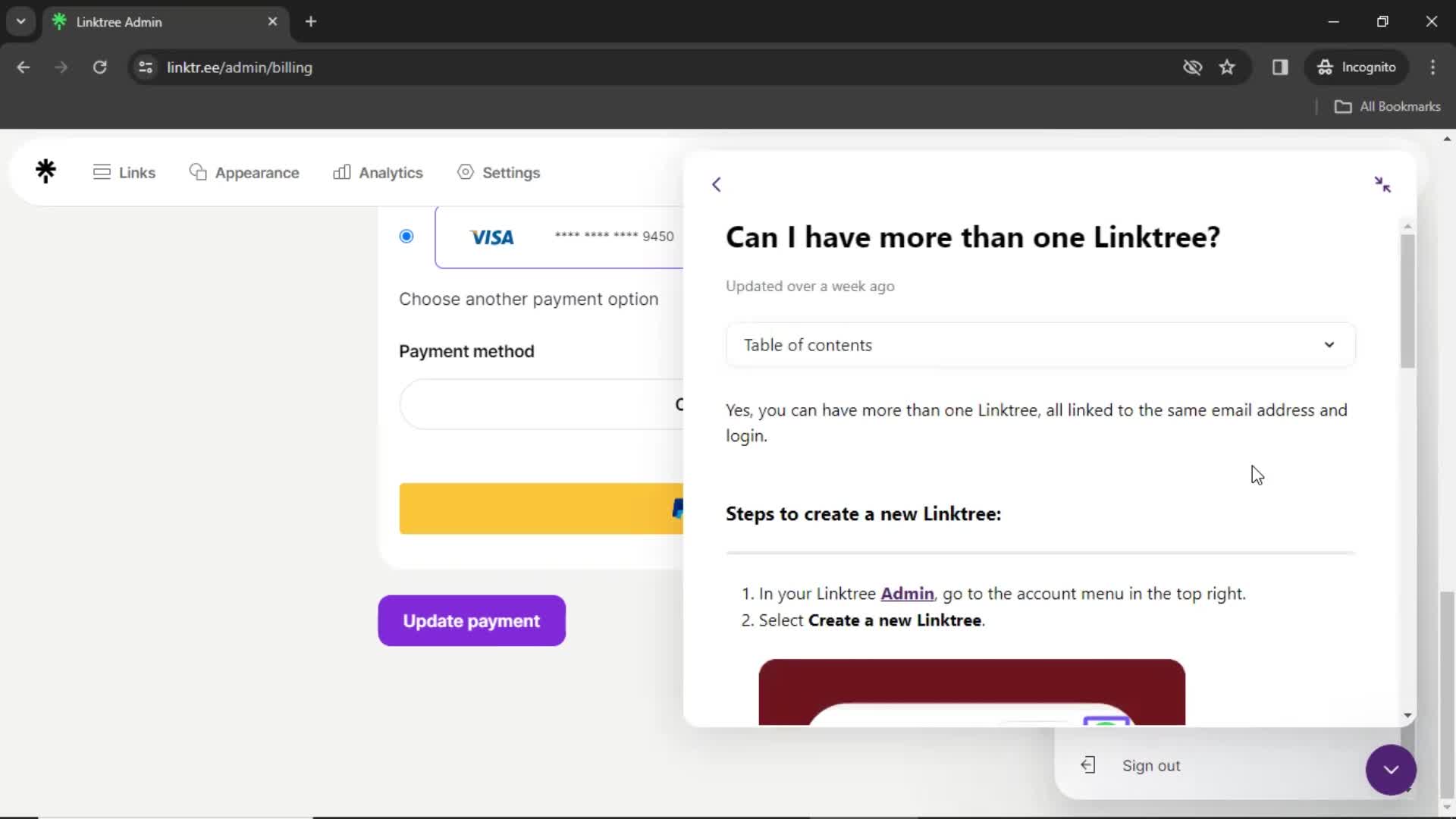Expand the Table of contents dropdown

[1040, 345]
